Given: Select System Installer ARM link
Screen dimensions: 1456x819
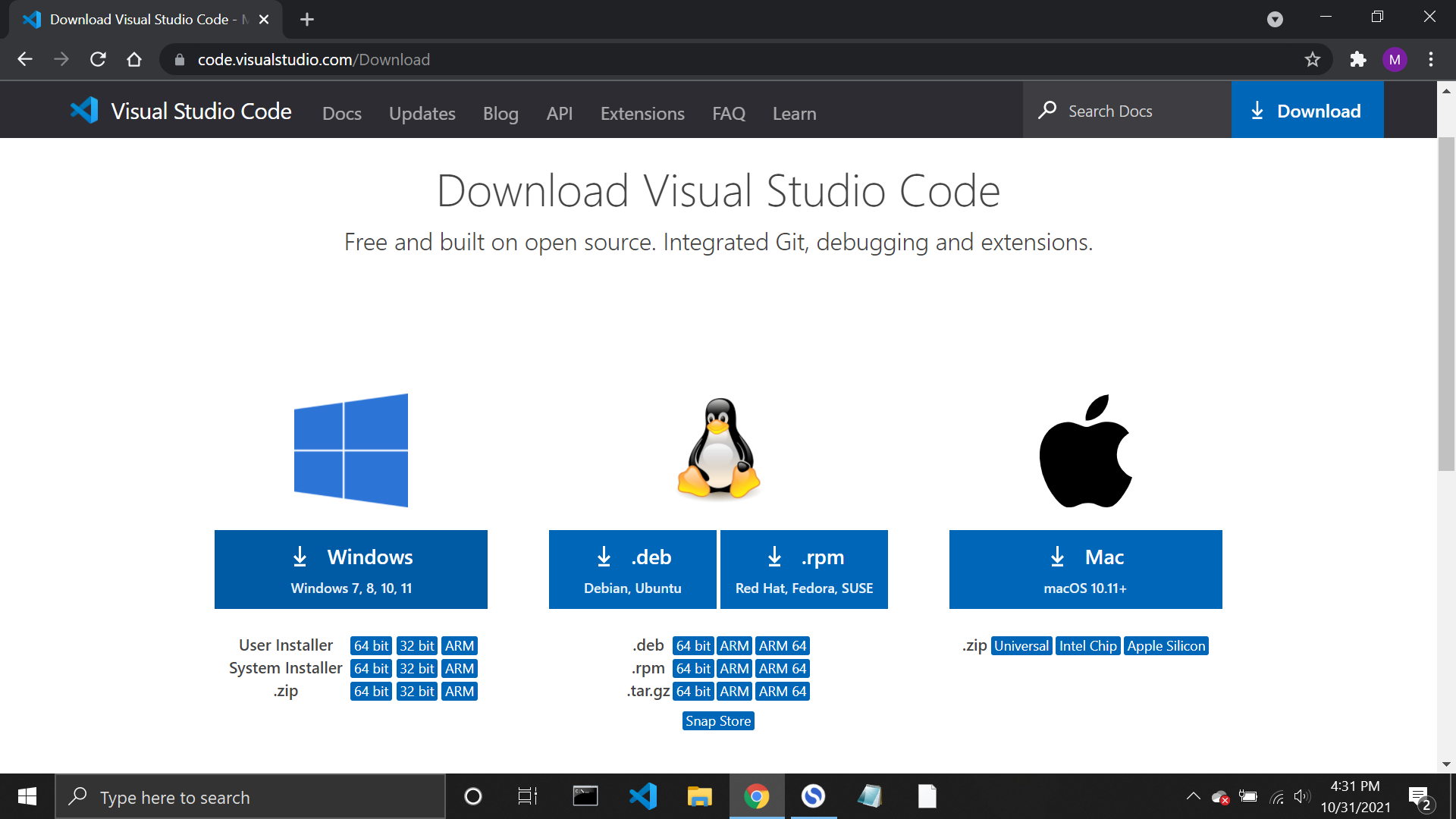Looking at the screenshot, I should pos(460,669).
